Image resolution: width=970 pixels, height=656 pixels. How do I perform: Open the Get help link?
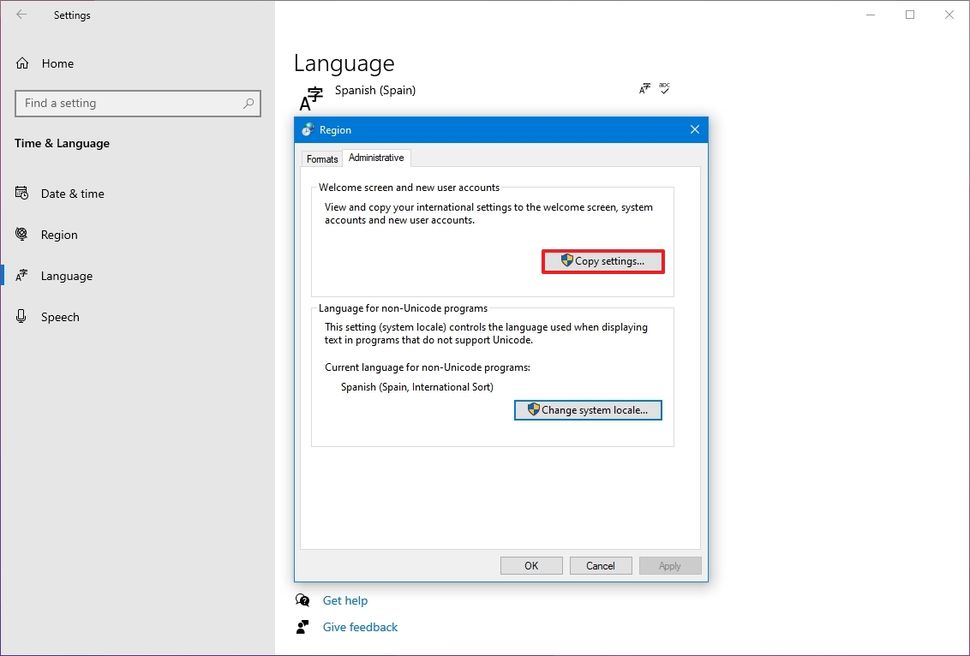click(344, 600)
